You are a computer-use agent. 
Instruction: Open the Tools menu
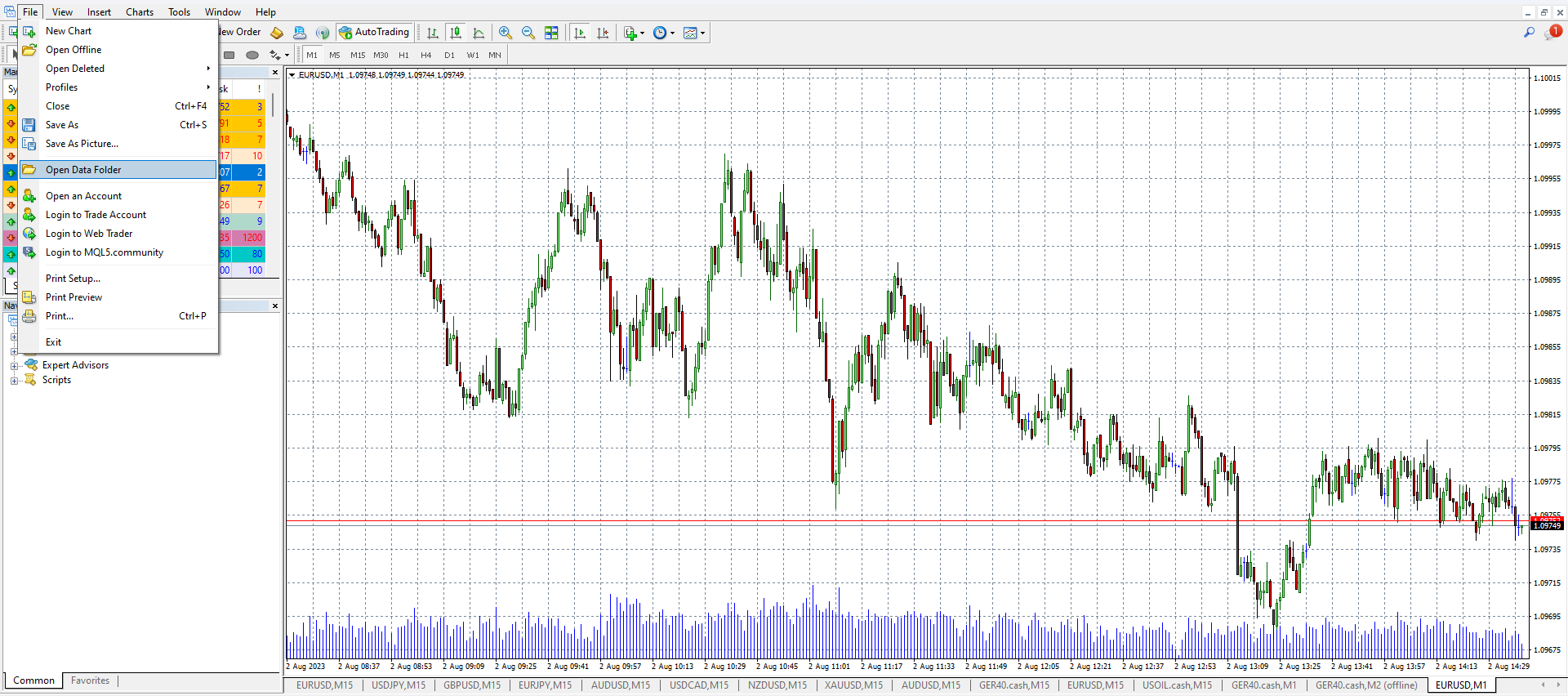coord(179,12)
